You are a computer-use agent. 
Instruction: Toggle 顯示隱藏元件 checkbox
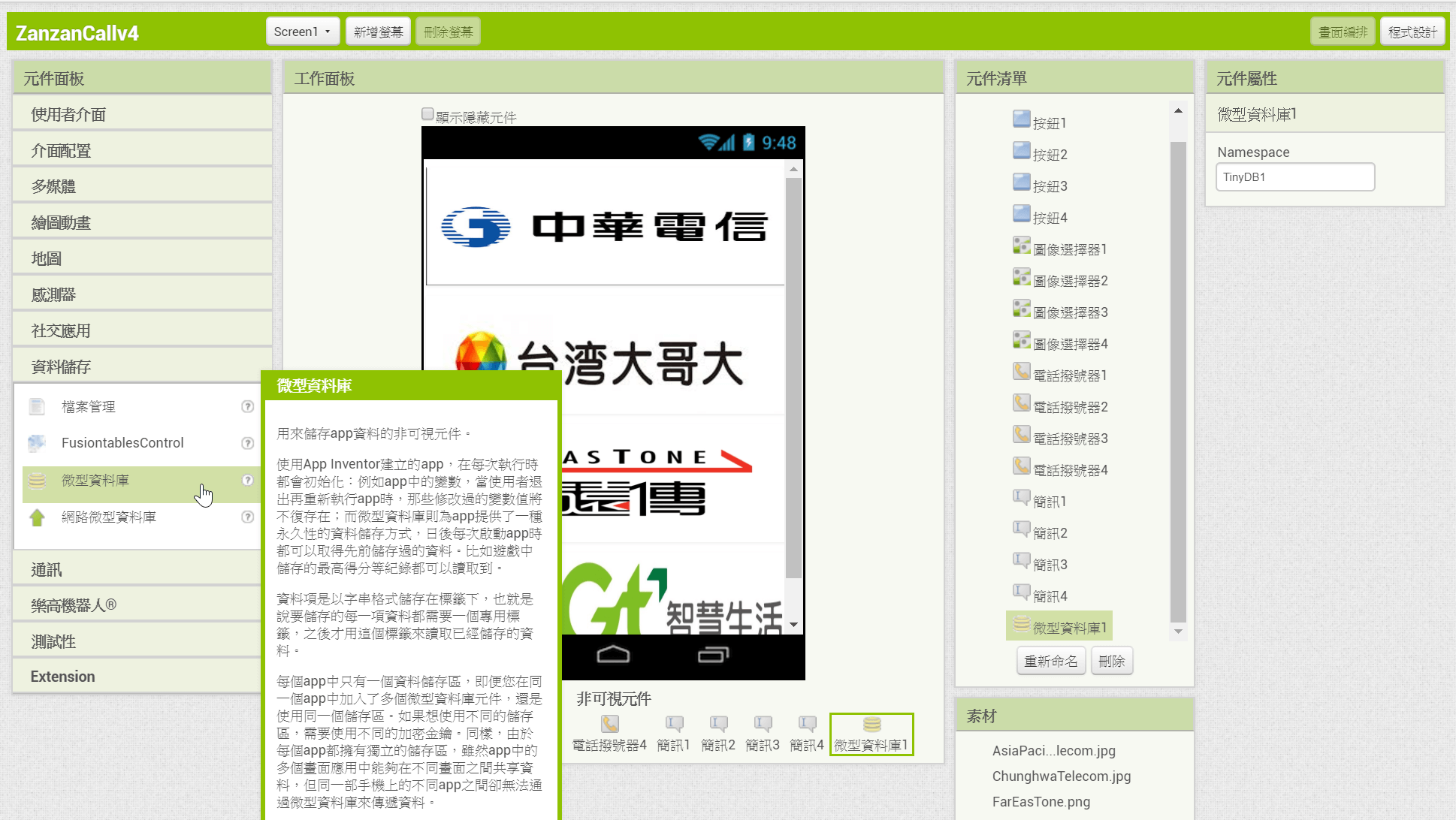(x=427, y=114)
